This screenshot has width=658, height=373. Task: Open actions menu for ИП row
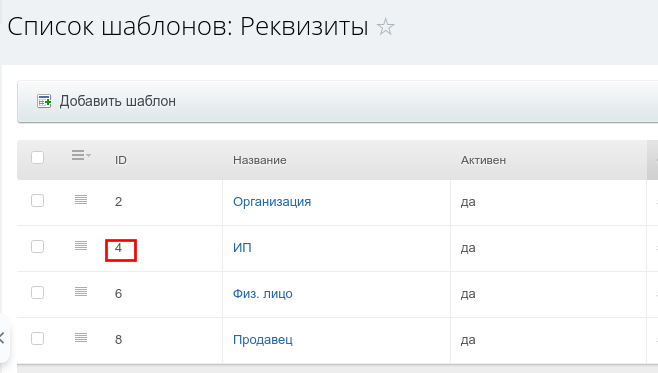[x=81, y=245]
